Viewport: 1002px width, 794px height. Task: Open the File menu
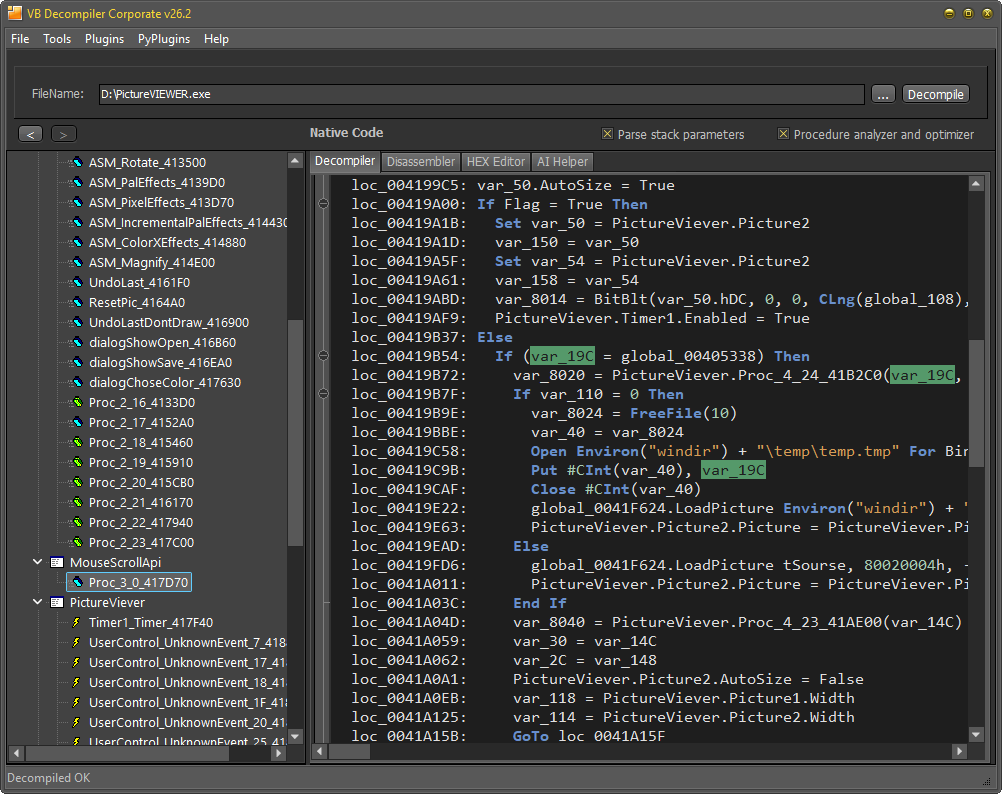click(20, 39)
